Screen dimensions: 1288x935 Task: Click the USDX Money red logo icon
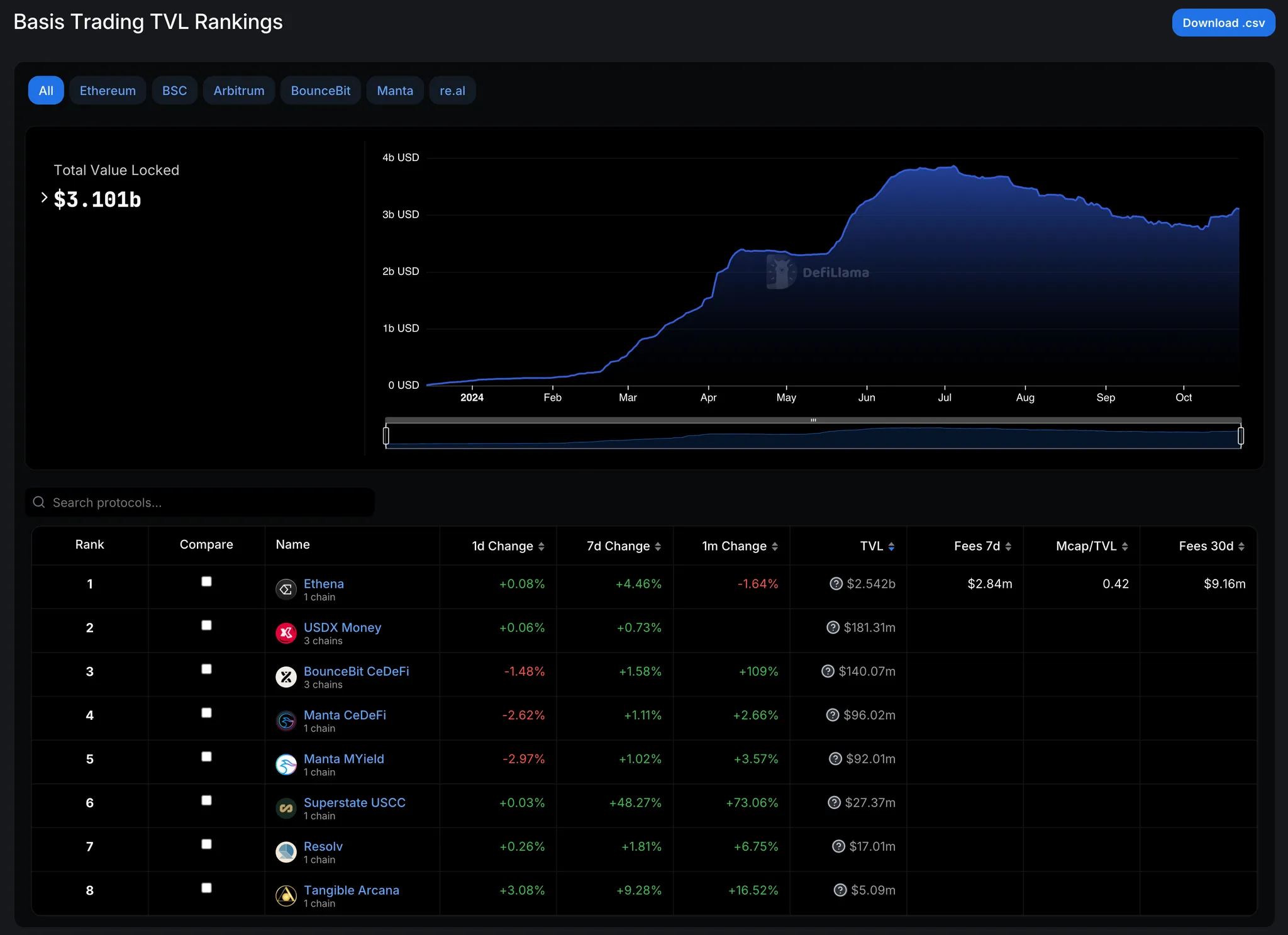[286, 633]
